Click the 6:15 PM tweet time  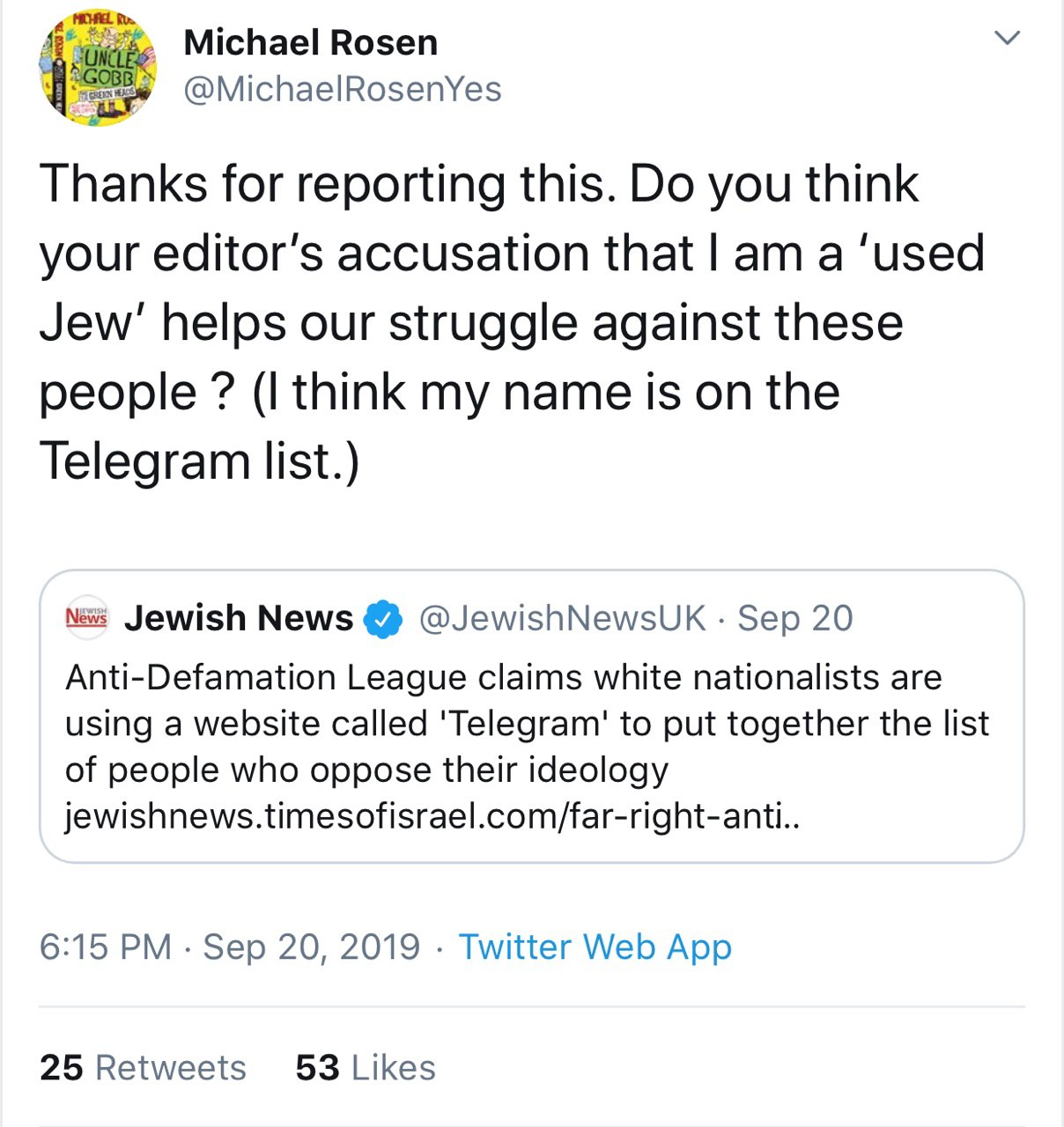106,947
